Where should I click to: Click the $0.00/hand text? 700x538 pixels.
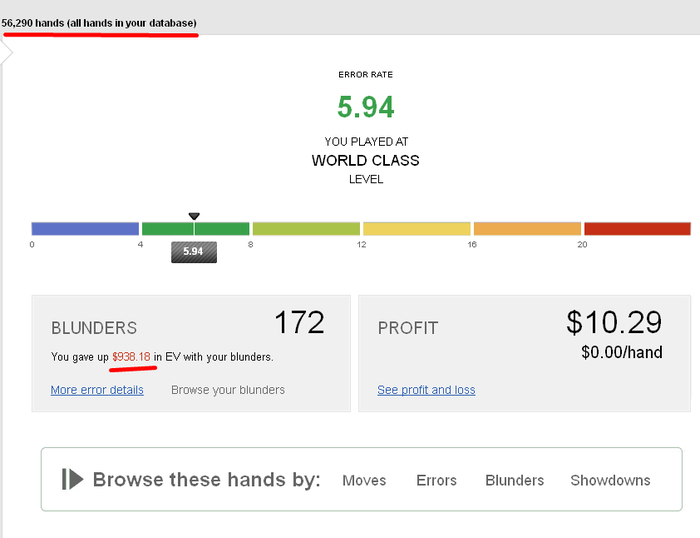click(x=621, y=352)
